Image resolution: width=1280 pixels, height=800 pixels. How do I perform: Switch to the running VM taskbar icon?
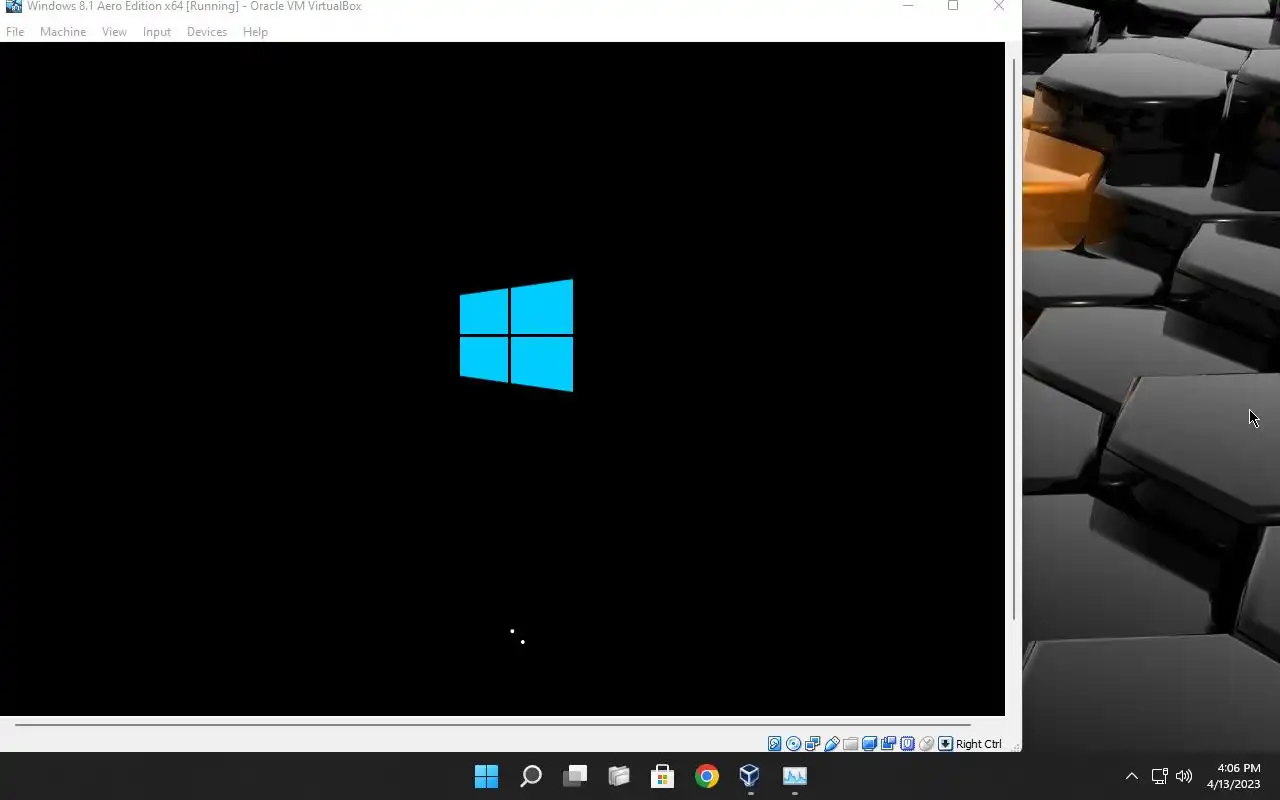[795, 776]
